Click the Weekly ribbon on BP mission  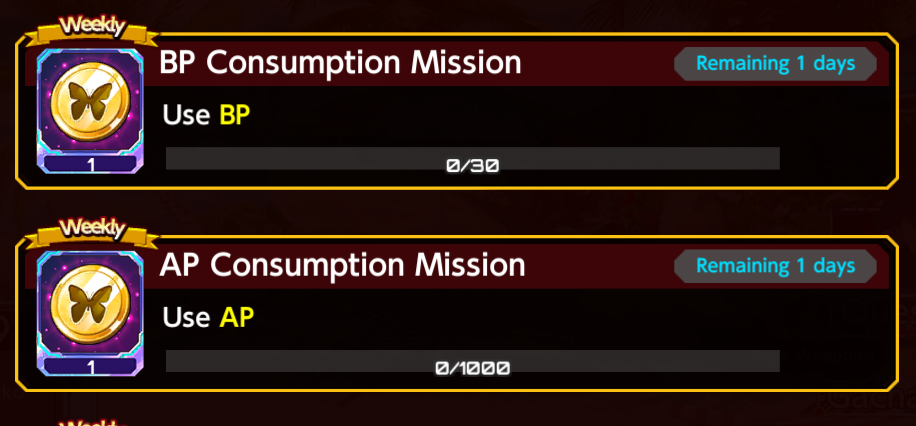coord(92,28)
